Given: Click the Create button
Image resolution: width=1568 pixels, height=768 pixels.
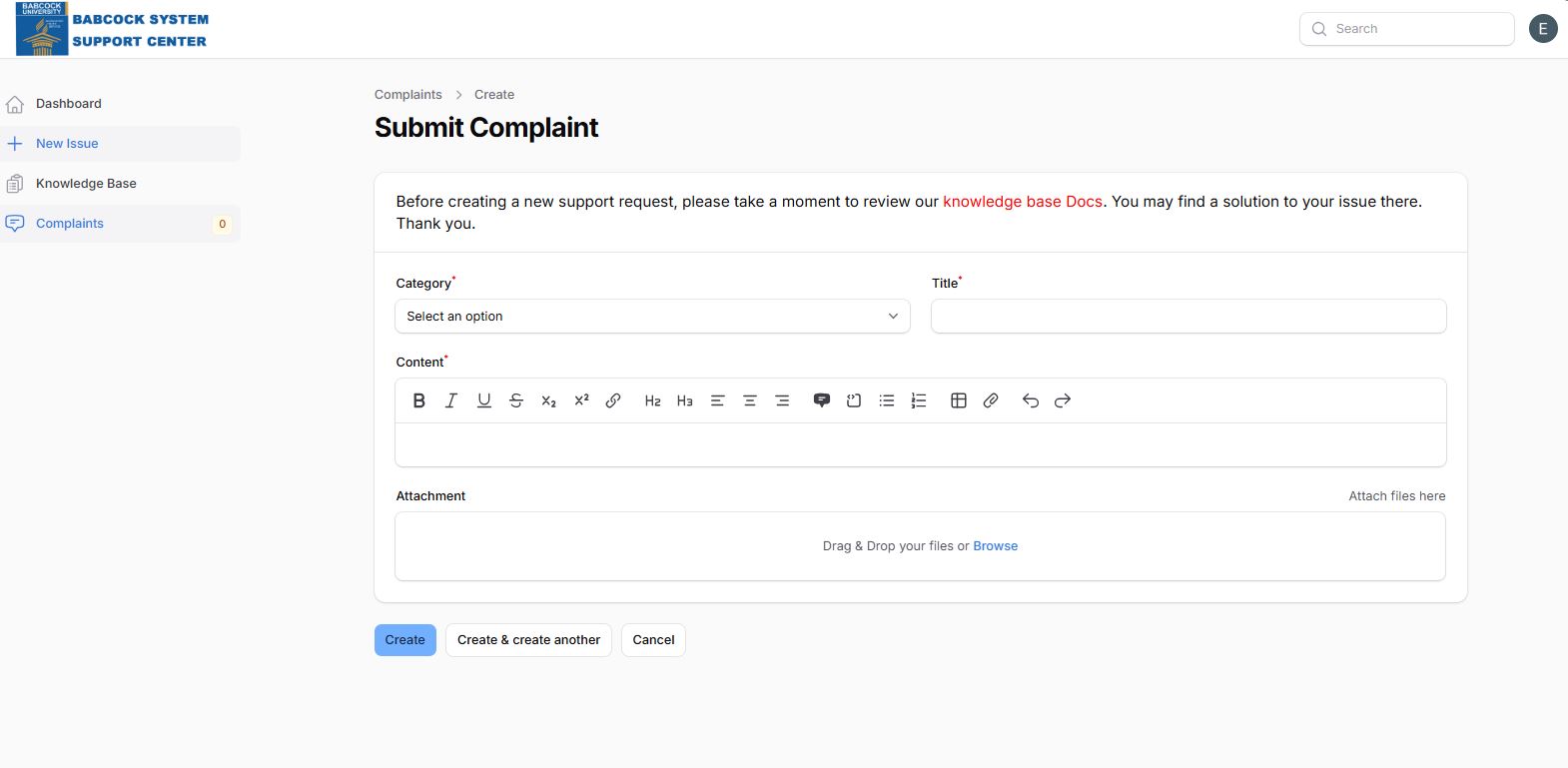Looking at the screenshot, I should click(405, 640).
